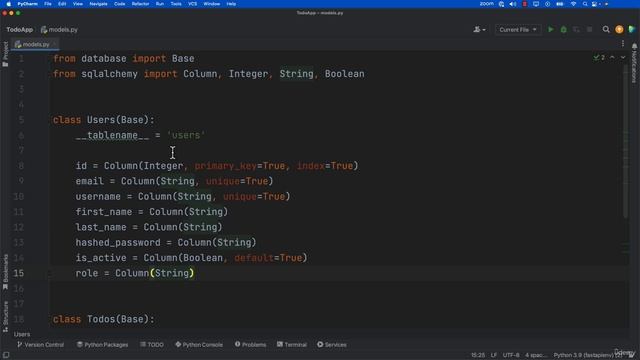This screenshot has height=360, width=640.
Task: Open the Window menu
Action: [212, 4]
